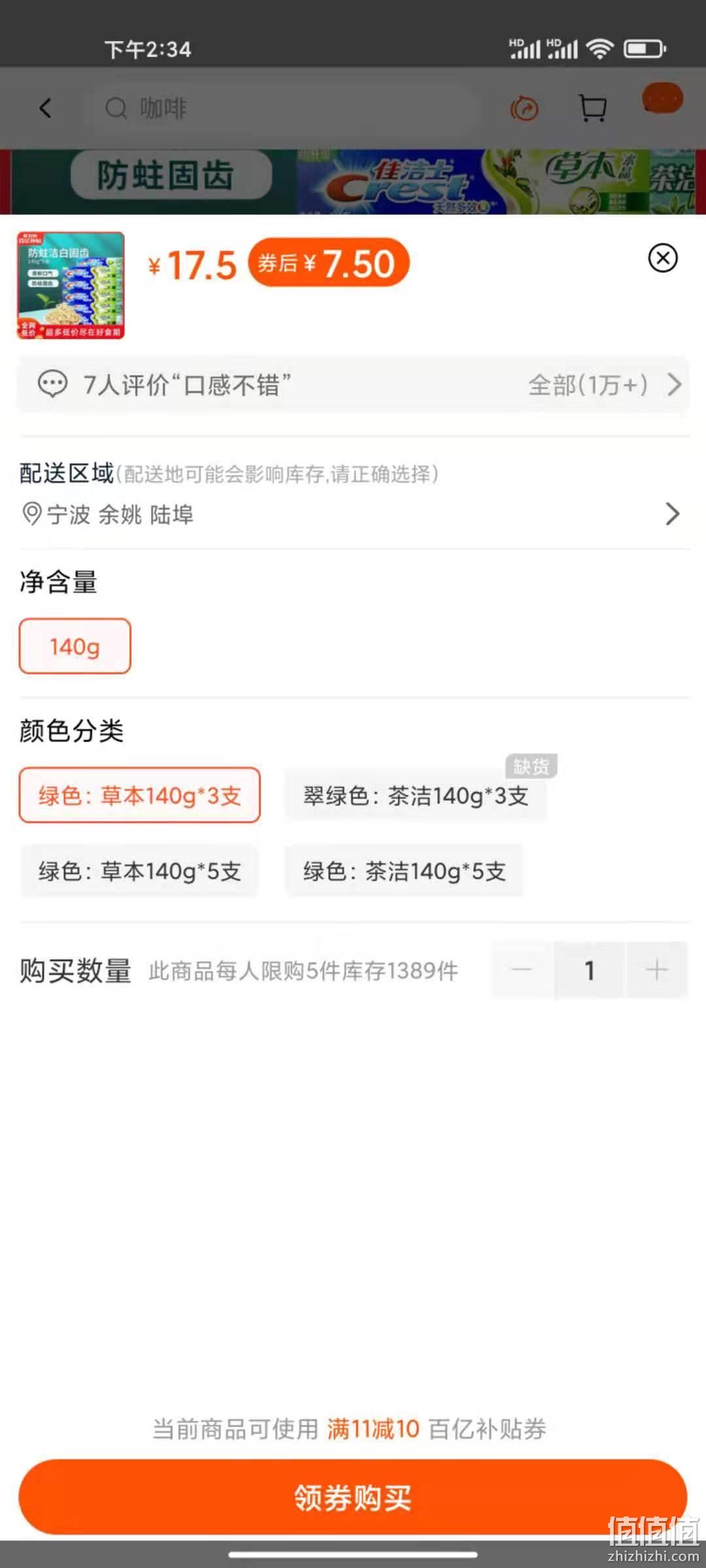Increase purchase quantity with plus button
This screenshot has width=706, height=1568.
point(656,970)
